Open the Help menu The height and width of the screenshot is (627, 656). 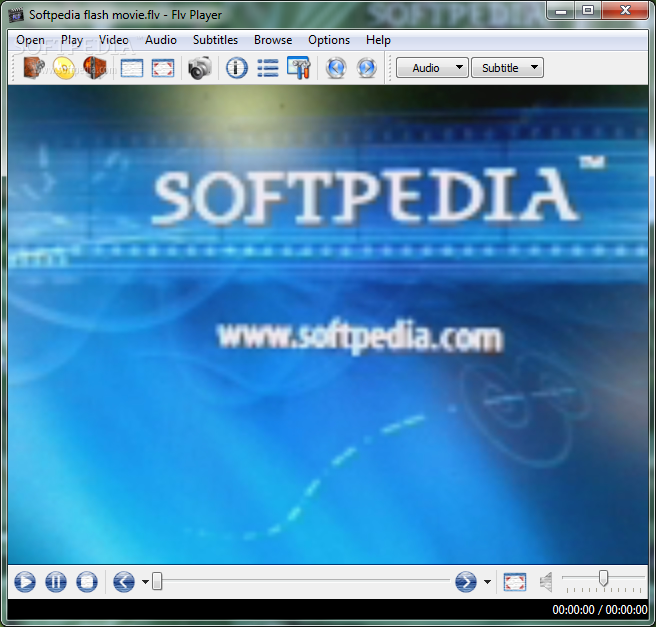[x=378, y=40]
